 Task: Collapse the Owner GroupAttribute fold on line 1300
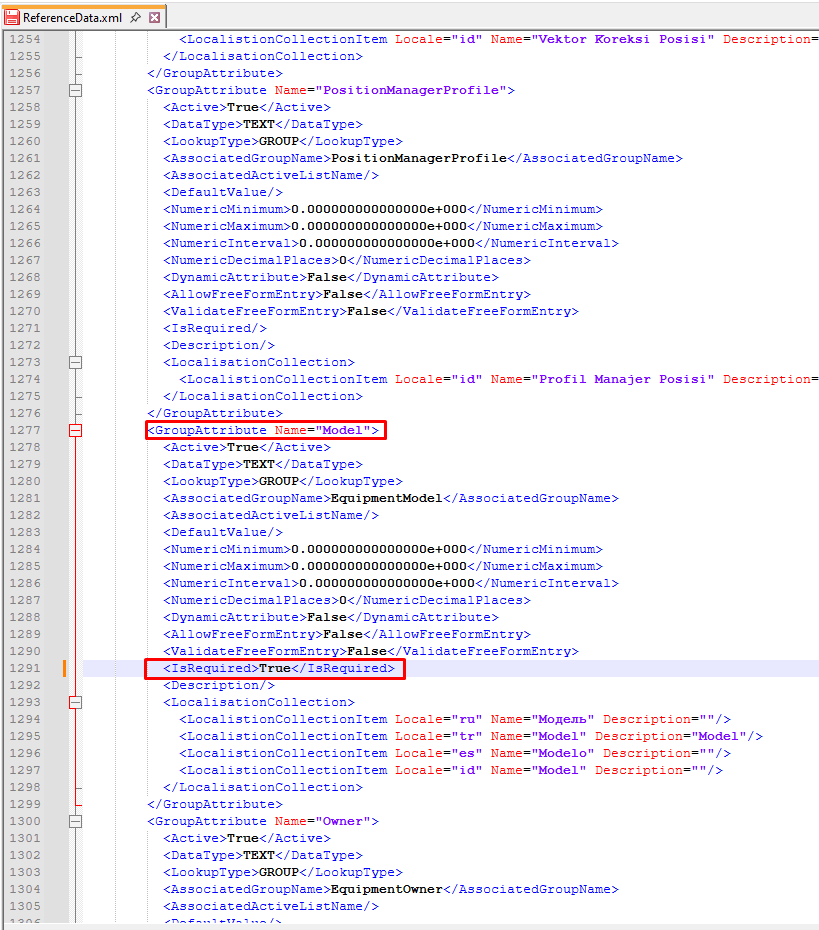76,821
